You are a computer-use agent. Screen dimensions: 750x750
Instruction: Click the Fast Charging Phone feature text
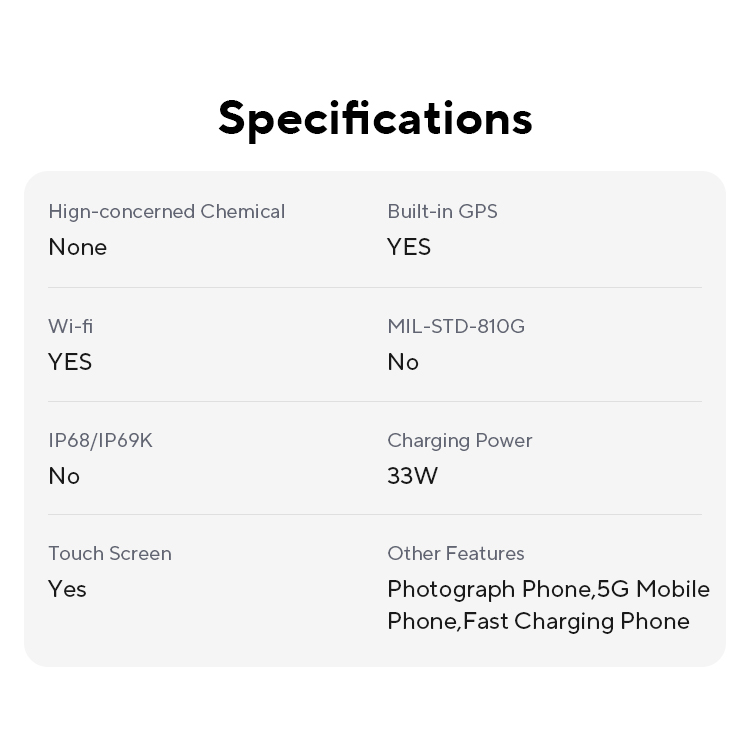pos(576,621)
